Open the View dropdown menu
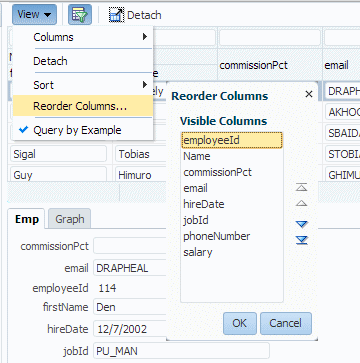The image size is (360, 363). pos(34,14)
